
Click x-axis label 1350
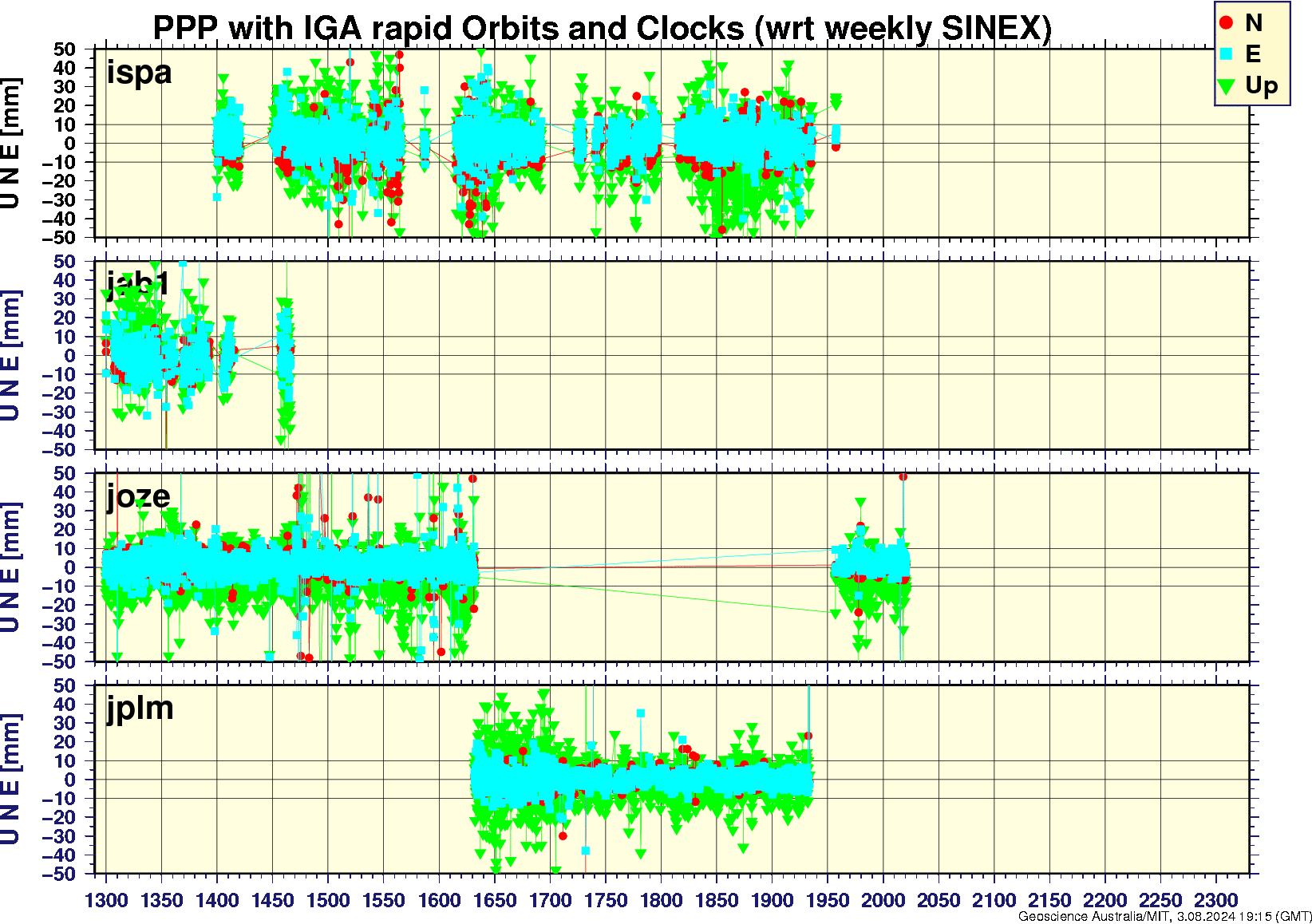tap(161, 900)
